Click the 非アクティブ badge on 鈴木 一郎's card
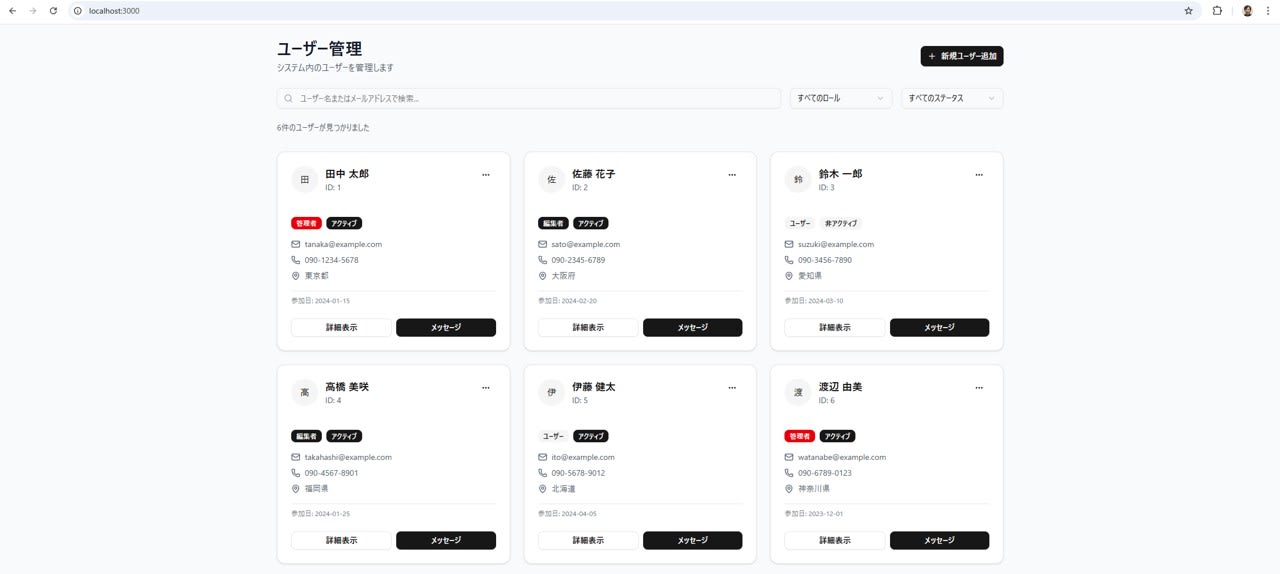1280x574 pixels. (x=841, y=223)
